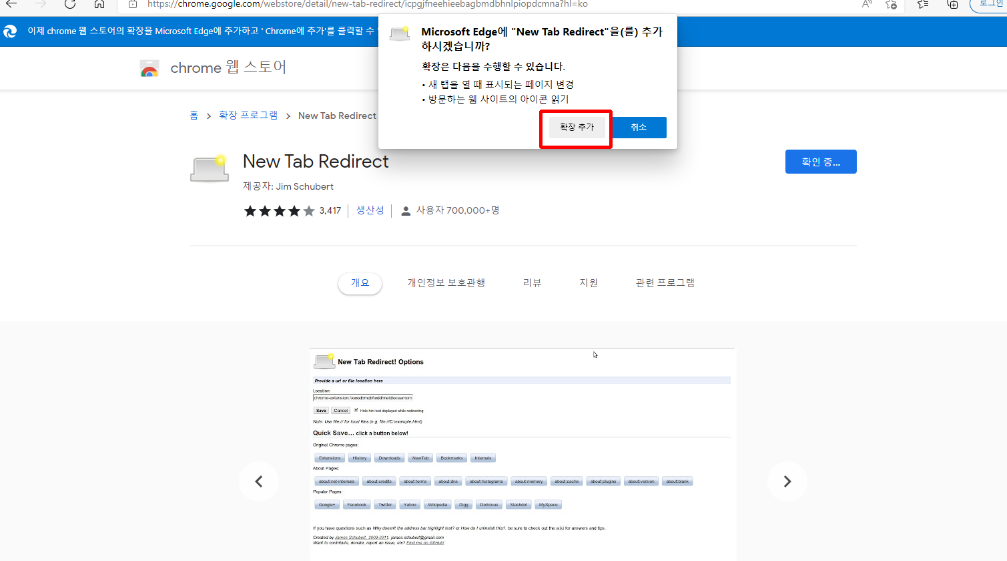This screenshot has width=1007, height=561.
Task: Show next screenshot with right chevron
Action: point(787,481)
